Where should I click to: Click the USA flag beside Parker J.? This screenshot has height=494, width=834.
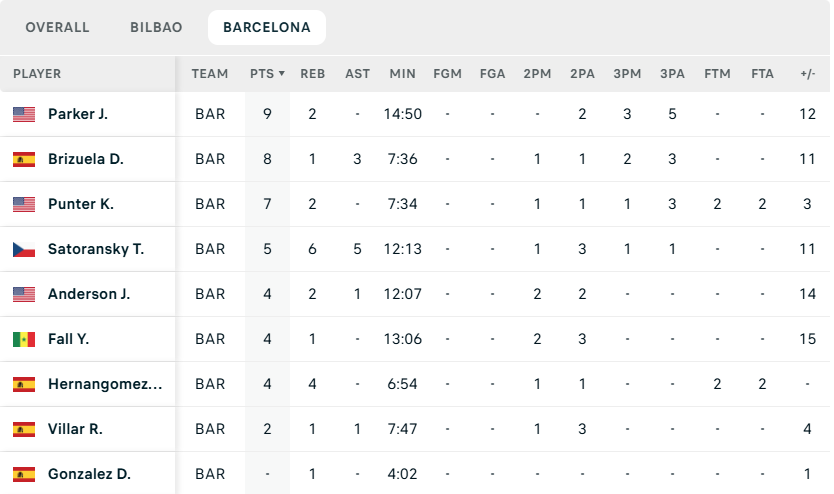click(24, 114)
